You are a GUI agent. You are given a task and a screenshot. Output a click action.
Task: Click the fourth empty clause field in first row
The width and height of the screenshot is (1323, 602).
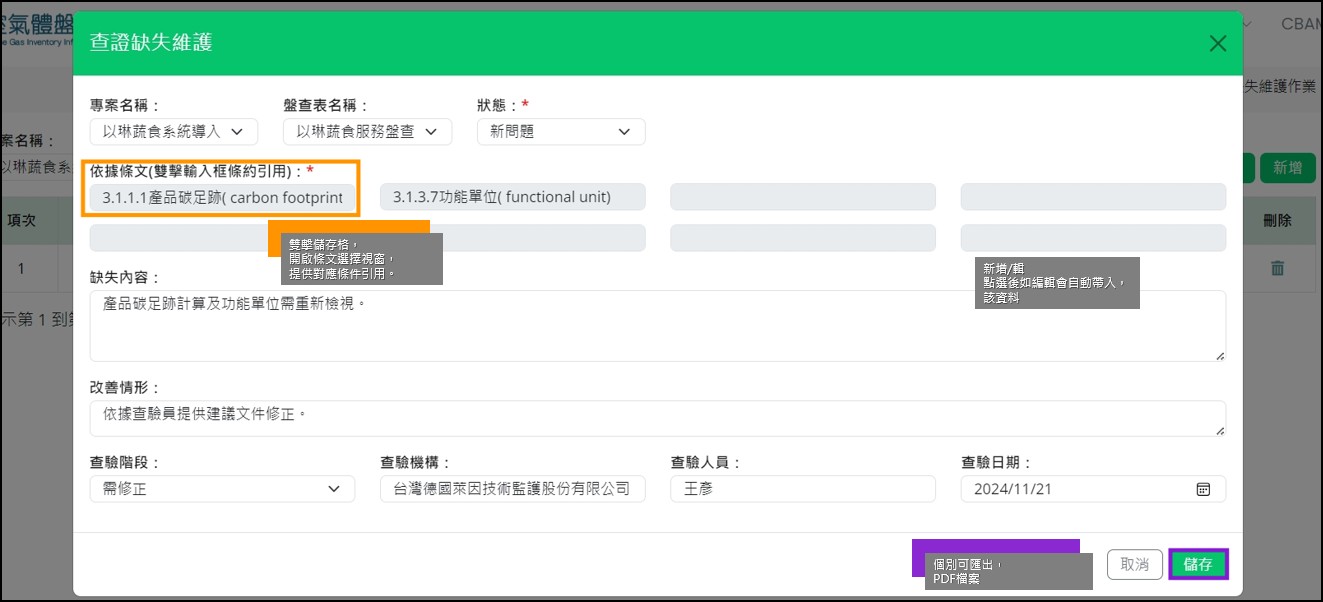coord(1093,197)
